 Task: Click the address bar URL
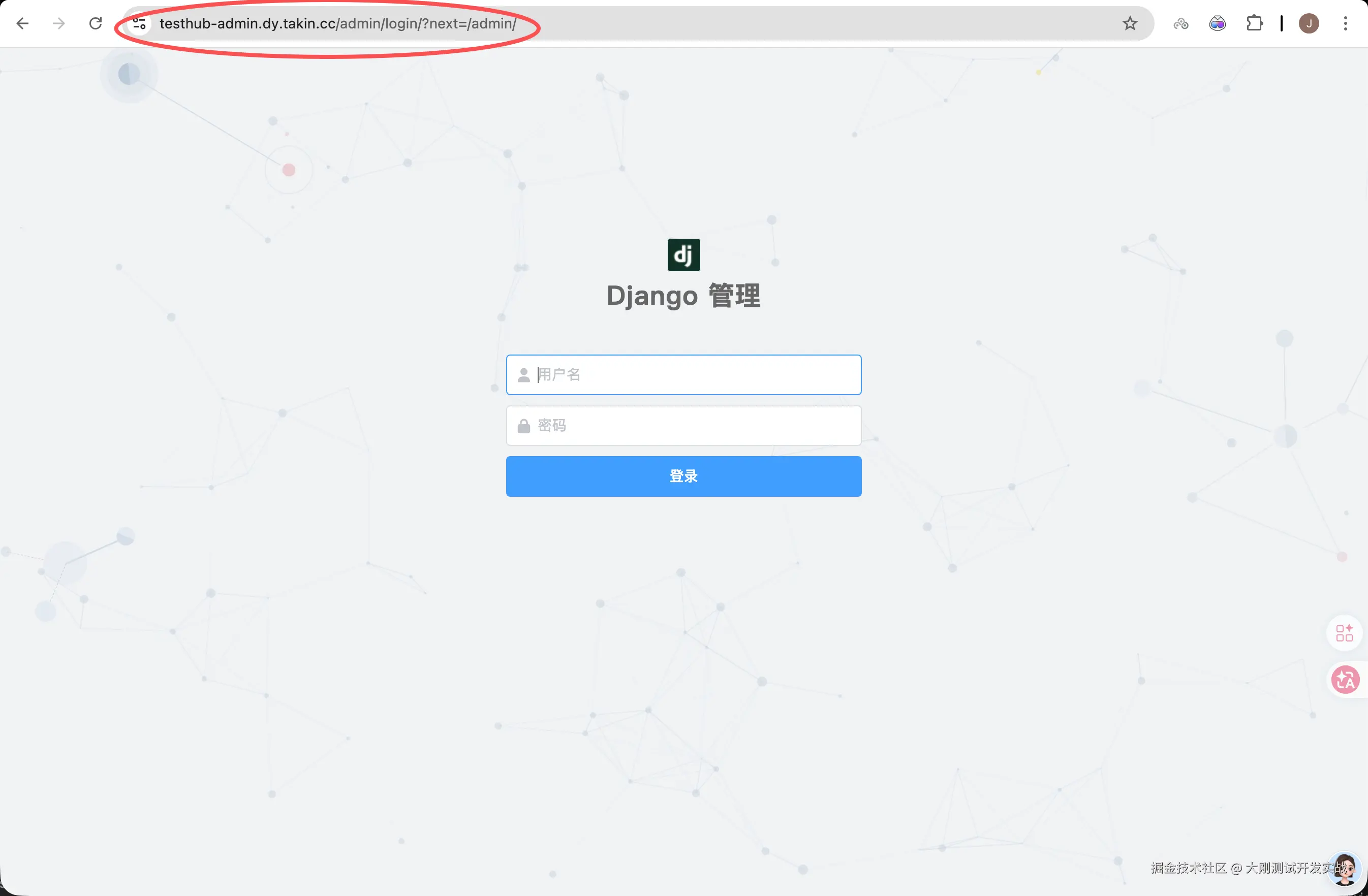click(338, 23)
